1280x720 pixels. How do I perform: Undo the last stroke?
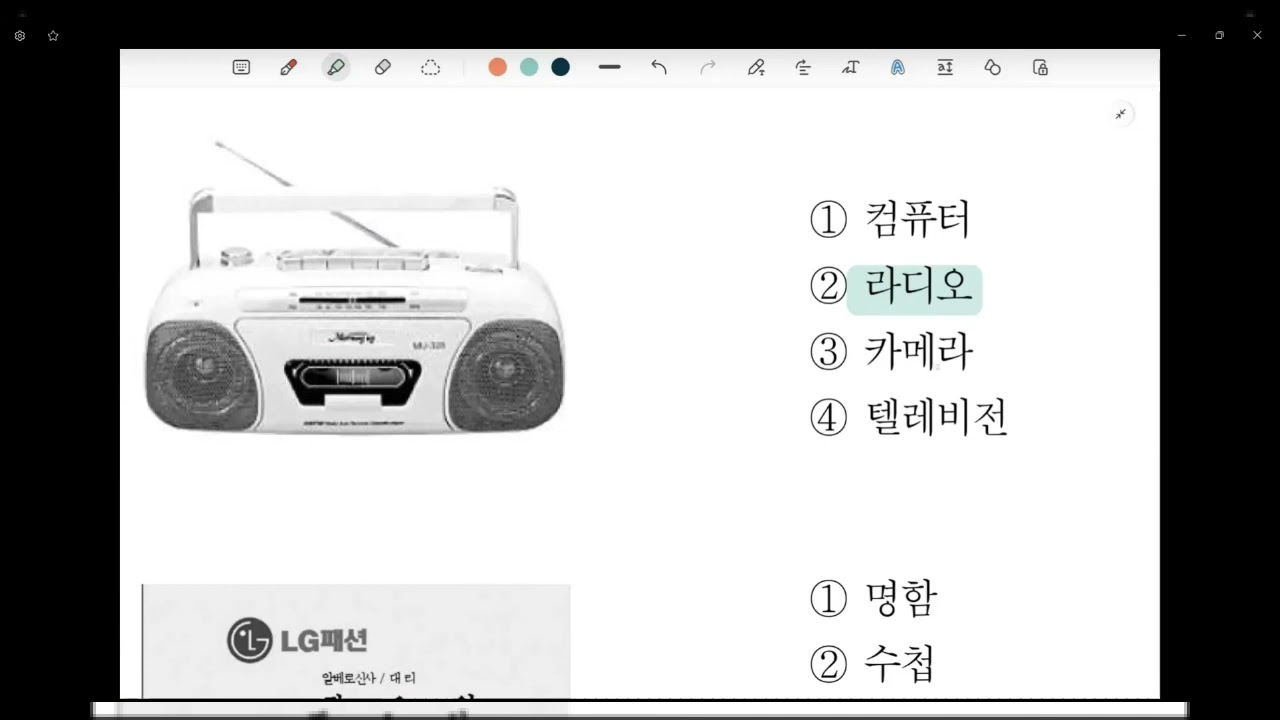(658, 67)
